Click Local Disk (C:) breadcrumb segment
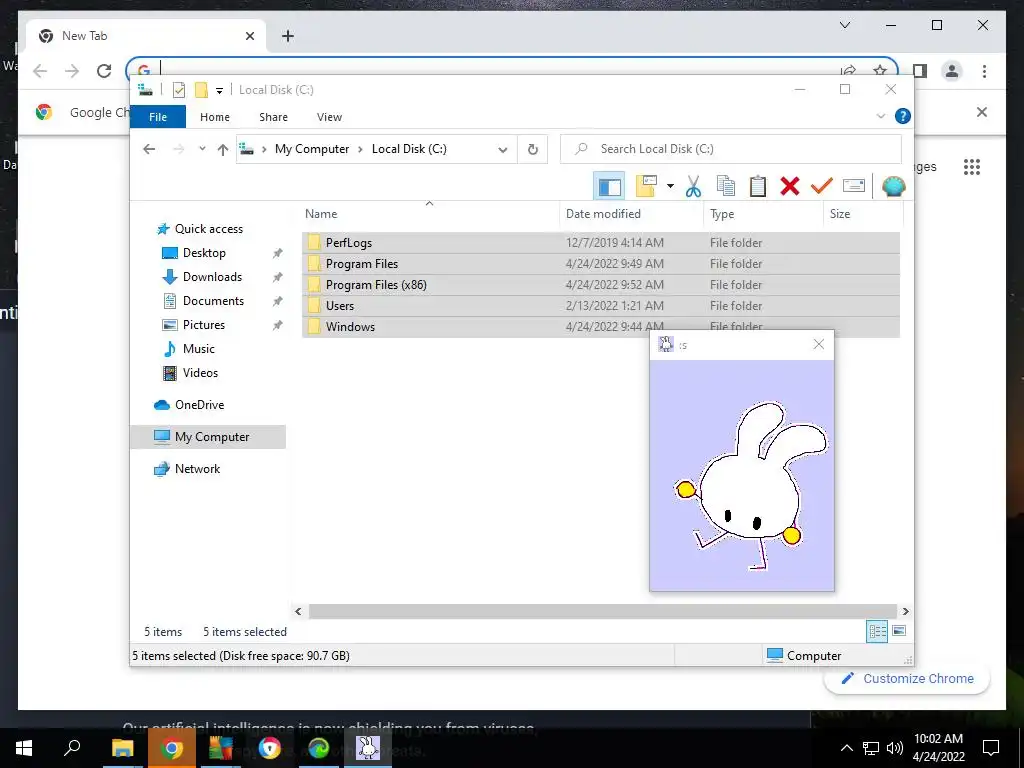The width and height of the screenshot is (1024, 768). 409,149
